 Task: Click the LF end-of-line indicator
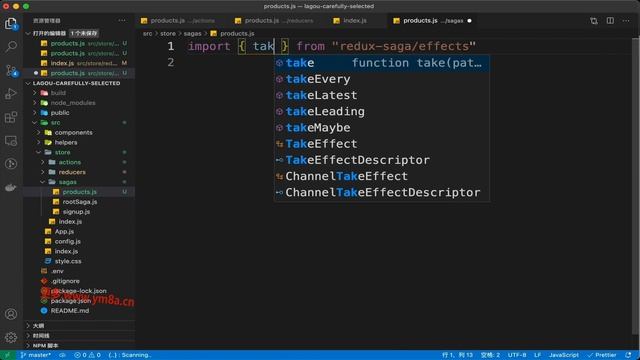click(538, 355)
